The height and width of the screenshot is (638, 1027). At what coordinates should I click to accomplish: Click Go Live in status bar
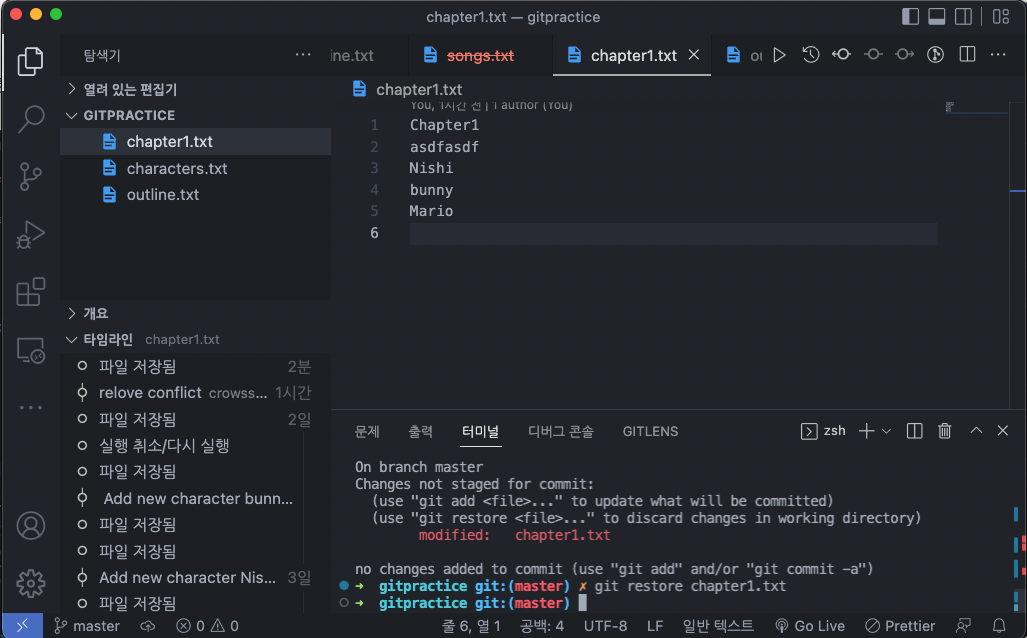pyautogui.click(x=810, y=626)
